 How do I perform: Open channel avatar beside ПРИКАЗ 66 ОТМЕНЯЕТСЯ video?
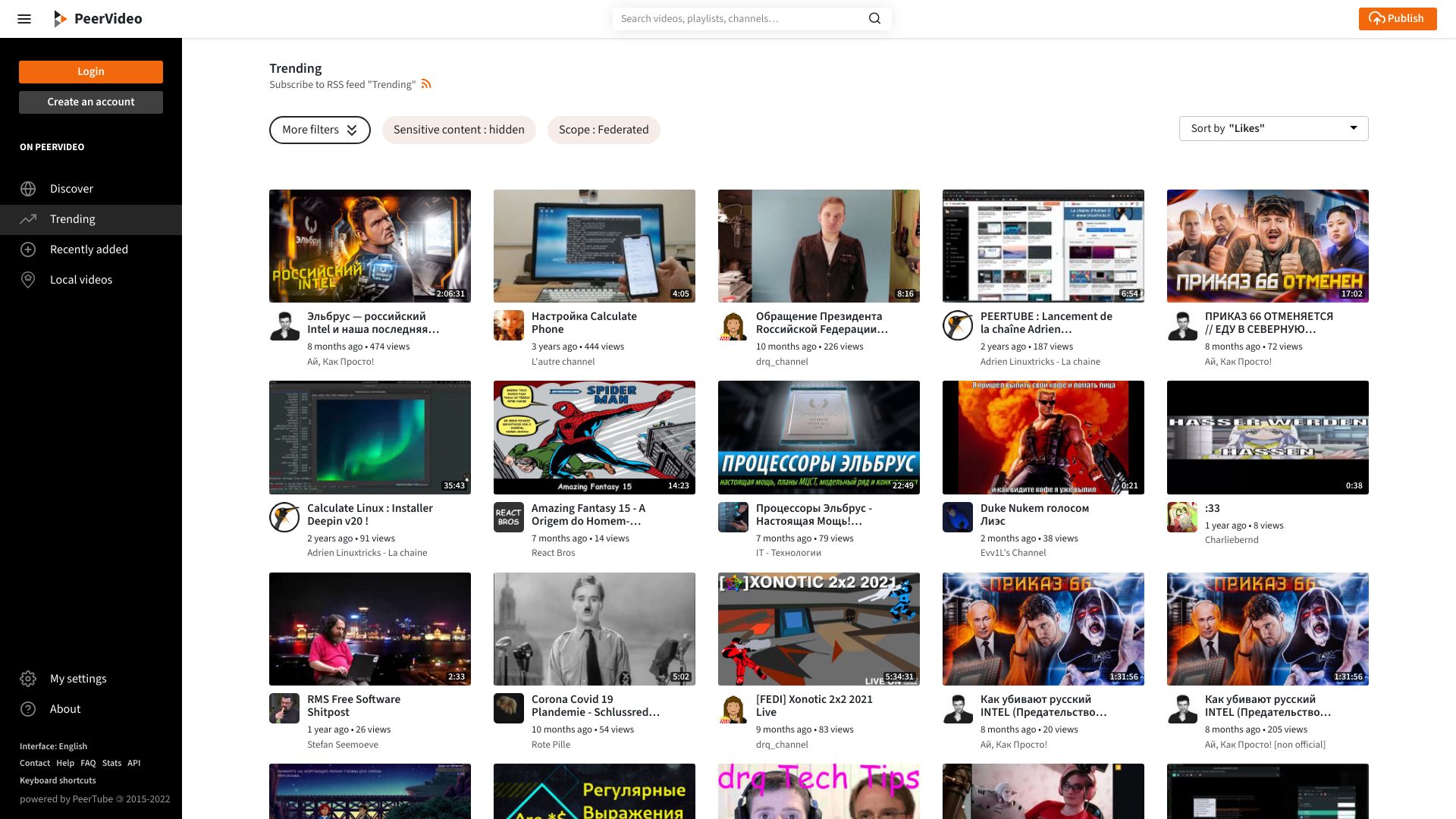pos(1182,325)
